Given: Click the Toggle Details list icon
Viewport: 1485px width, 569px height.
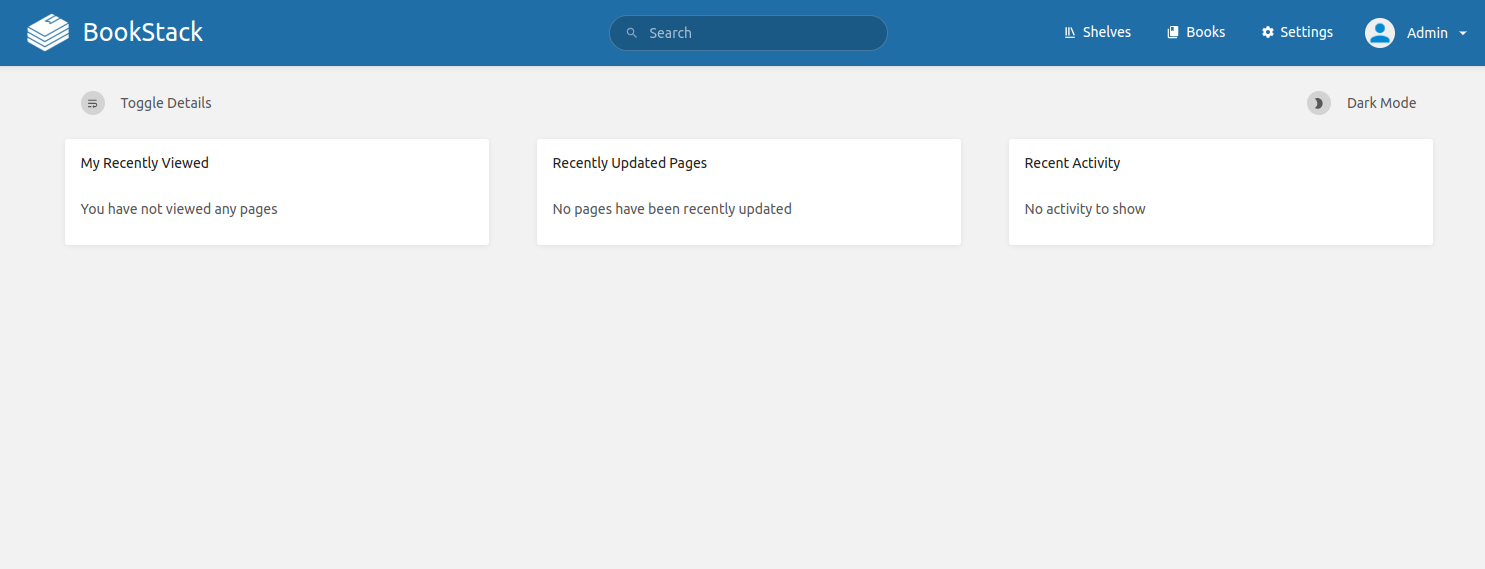Looking at the screenshot, I should coord(93,103).
